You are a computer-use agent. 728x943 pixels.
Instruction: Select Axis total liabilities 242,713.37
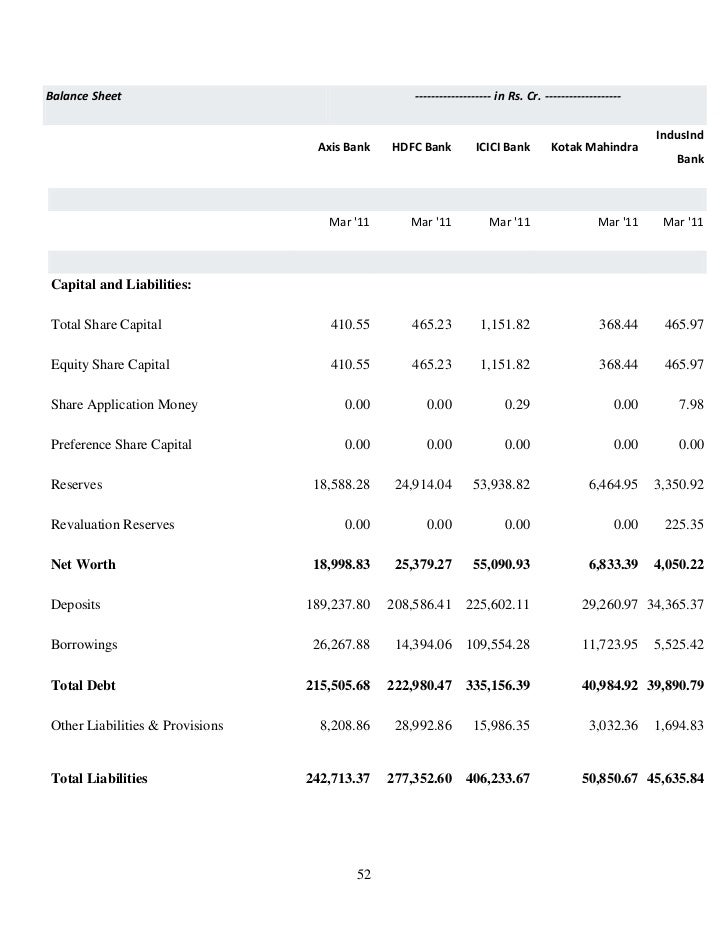coord(338,778)
